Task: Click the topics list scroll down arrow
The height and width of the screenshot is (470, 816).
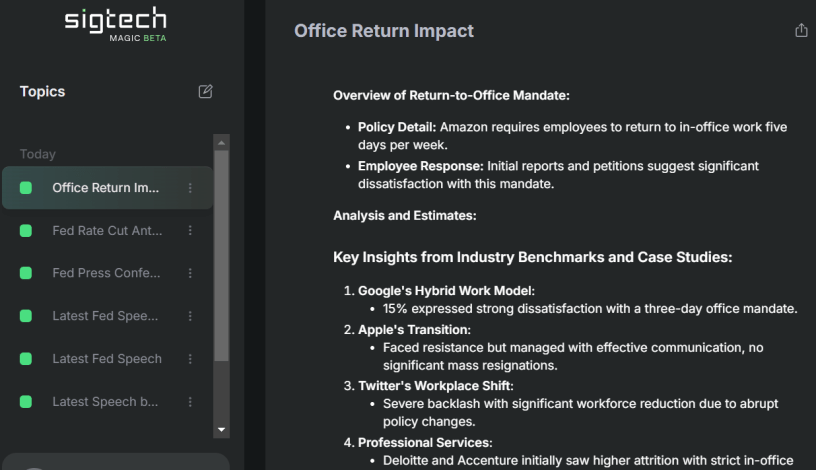Action: coord(222,429)
